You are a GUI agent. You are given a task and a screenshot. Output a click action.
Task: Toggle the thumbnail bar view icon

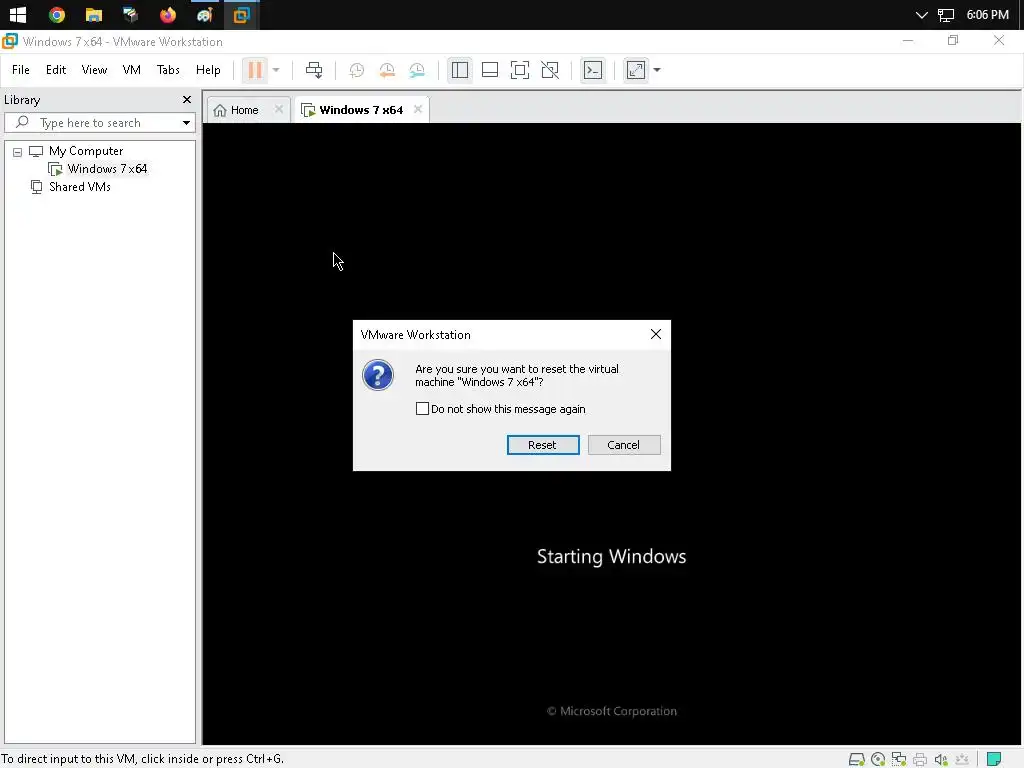(490, 70)
